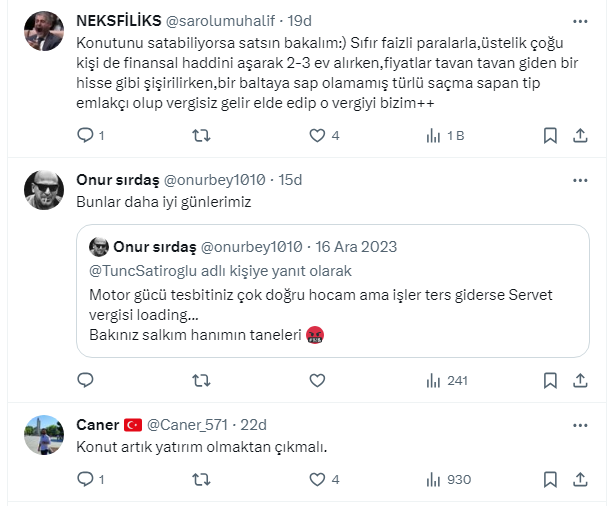Image resolution: width=613 pixels, height=506 pixels.
Task: Reply to Onur sırdaş's tweet
Action: 85,380
